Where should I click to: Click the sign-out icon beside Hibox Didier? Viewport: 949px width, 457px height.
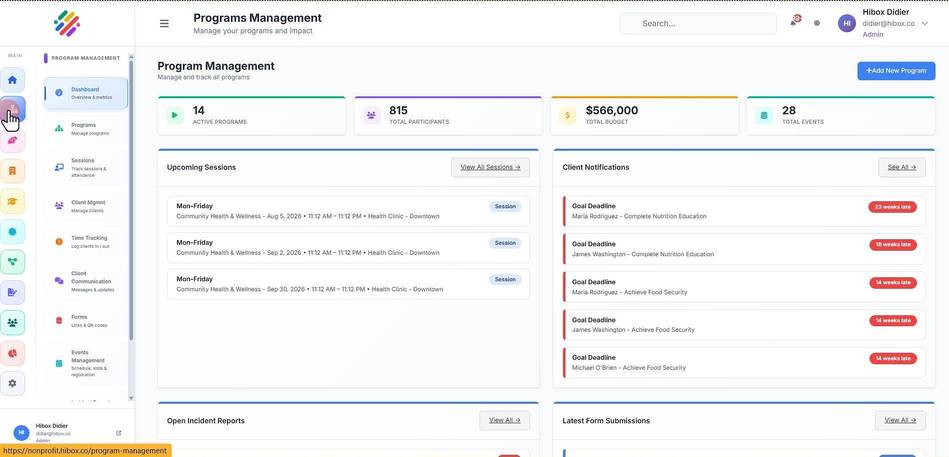point(119,433)
